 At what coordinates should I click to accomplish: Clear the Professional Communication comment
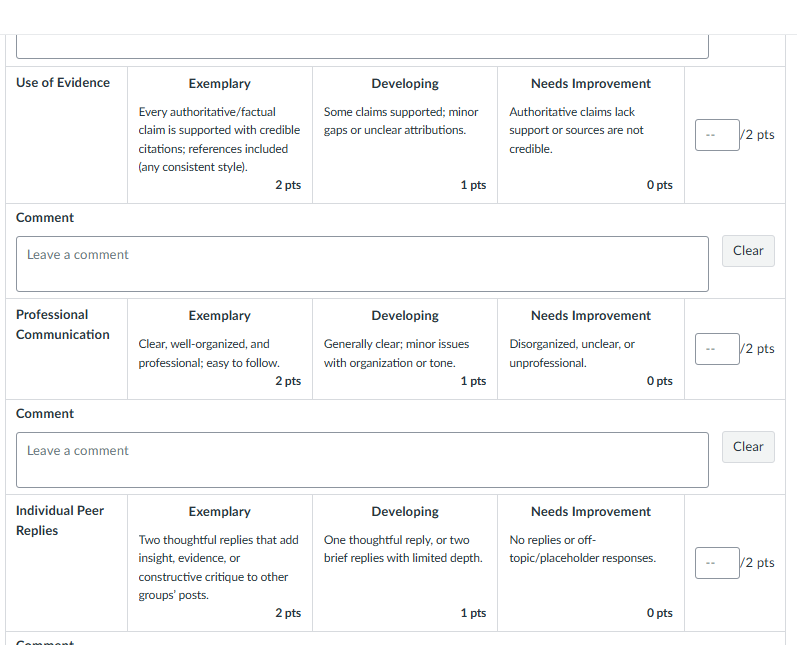click(748, 447)
